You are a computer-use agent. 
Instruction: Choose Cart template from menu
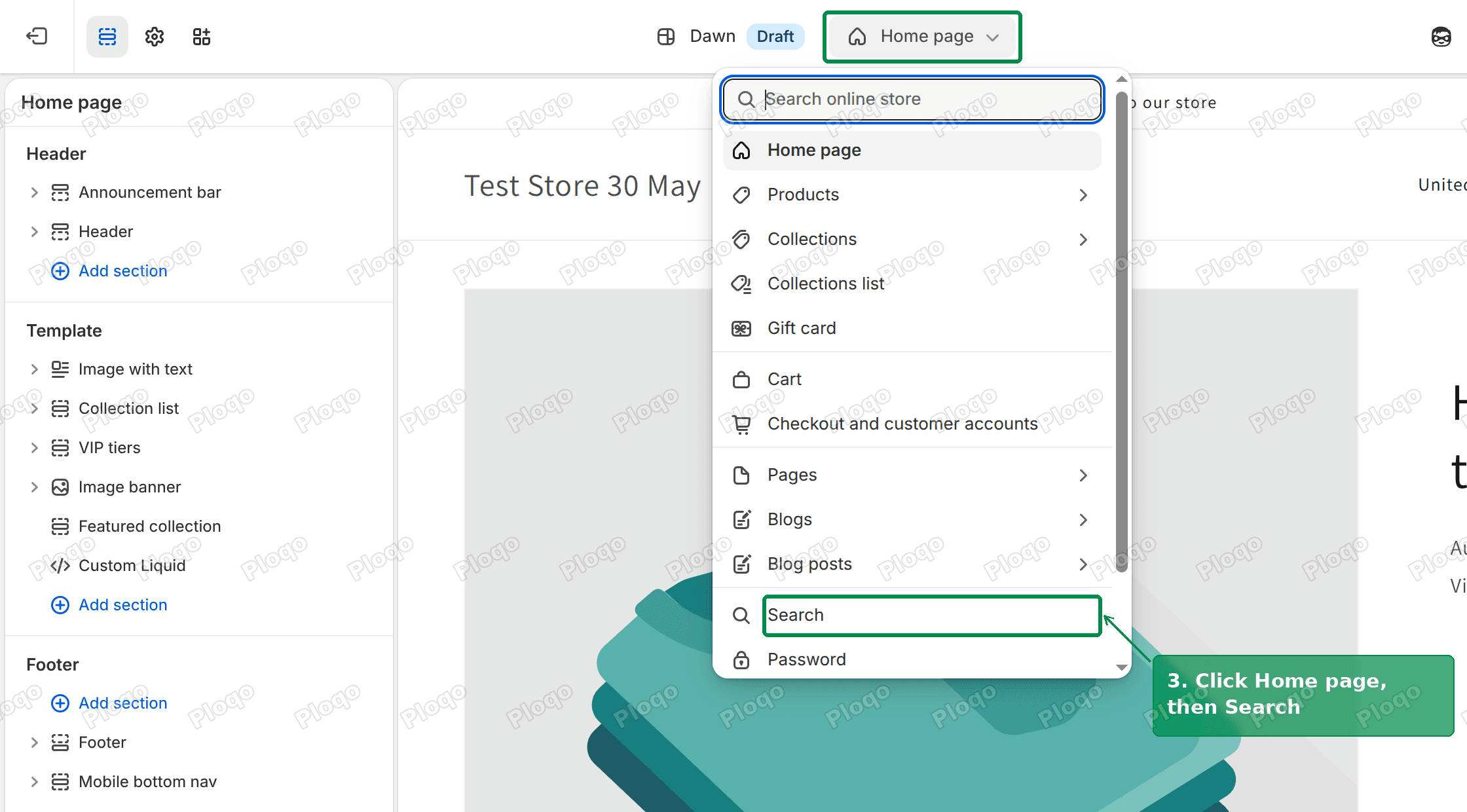[912, 380]
